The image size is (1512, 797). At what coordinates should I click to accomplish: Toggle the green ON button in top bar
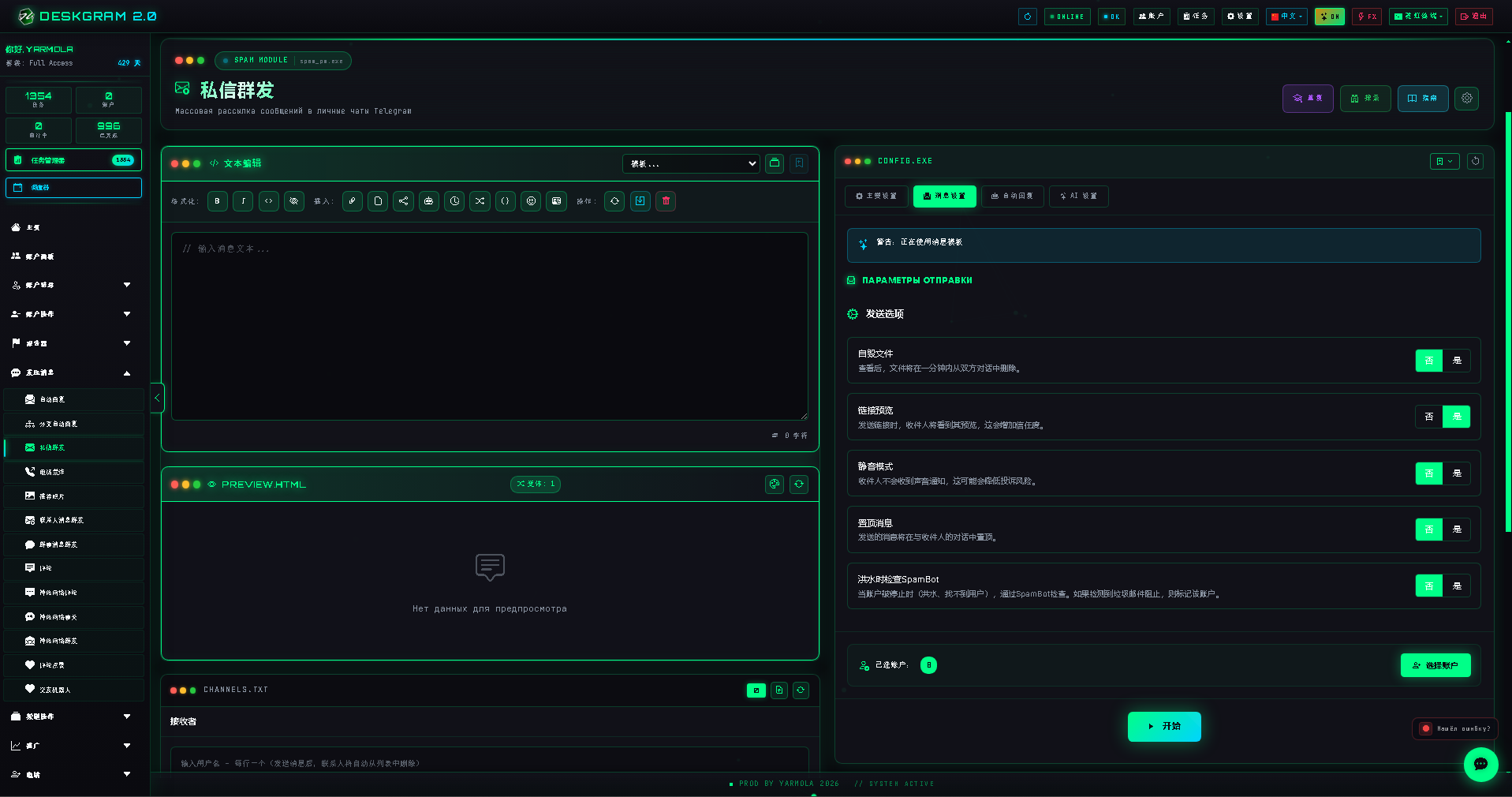pos(1329,17)
